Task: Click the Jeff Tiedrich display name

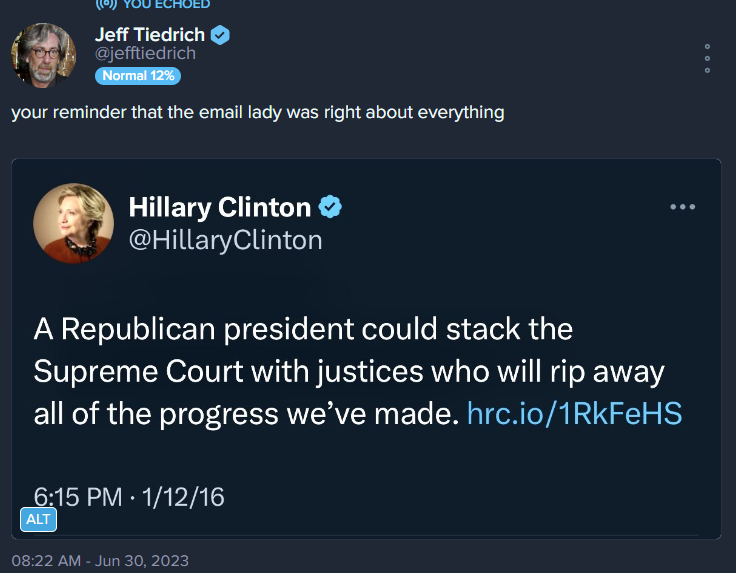Action: pos(150,35)
